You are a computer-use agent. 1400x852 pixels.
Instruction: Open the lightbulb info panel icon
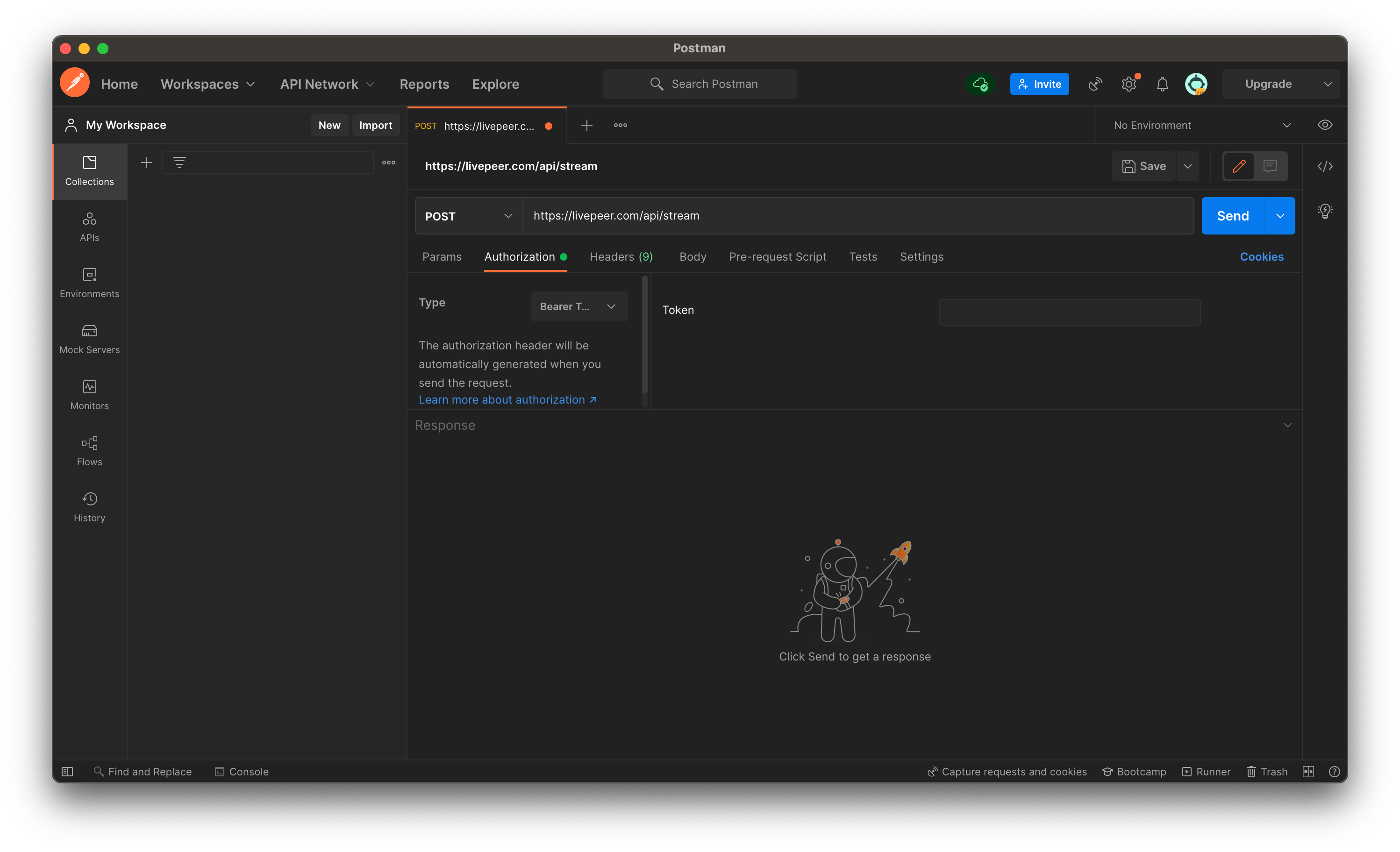(x=1324, y=211)
